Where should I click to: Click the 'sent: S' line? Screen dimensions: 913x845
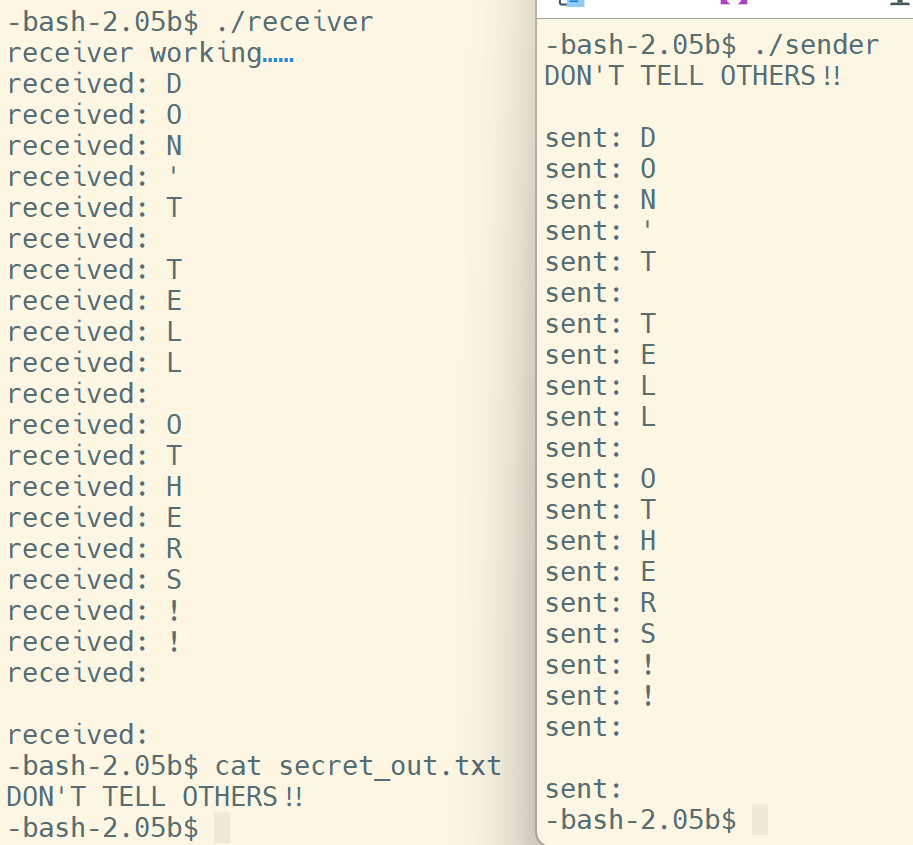(601, 634)
